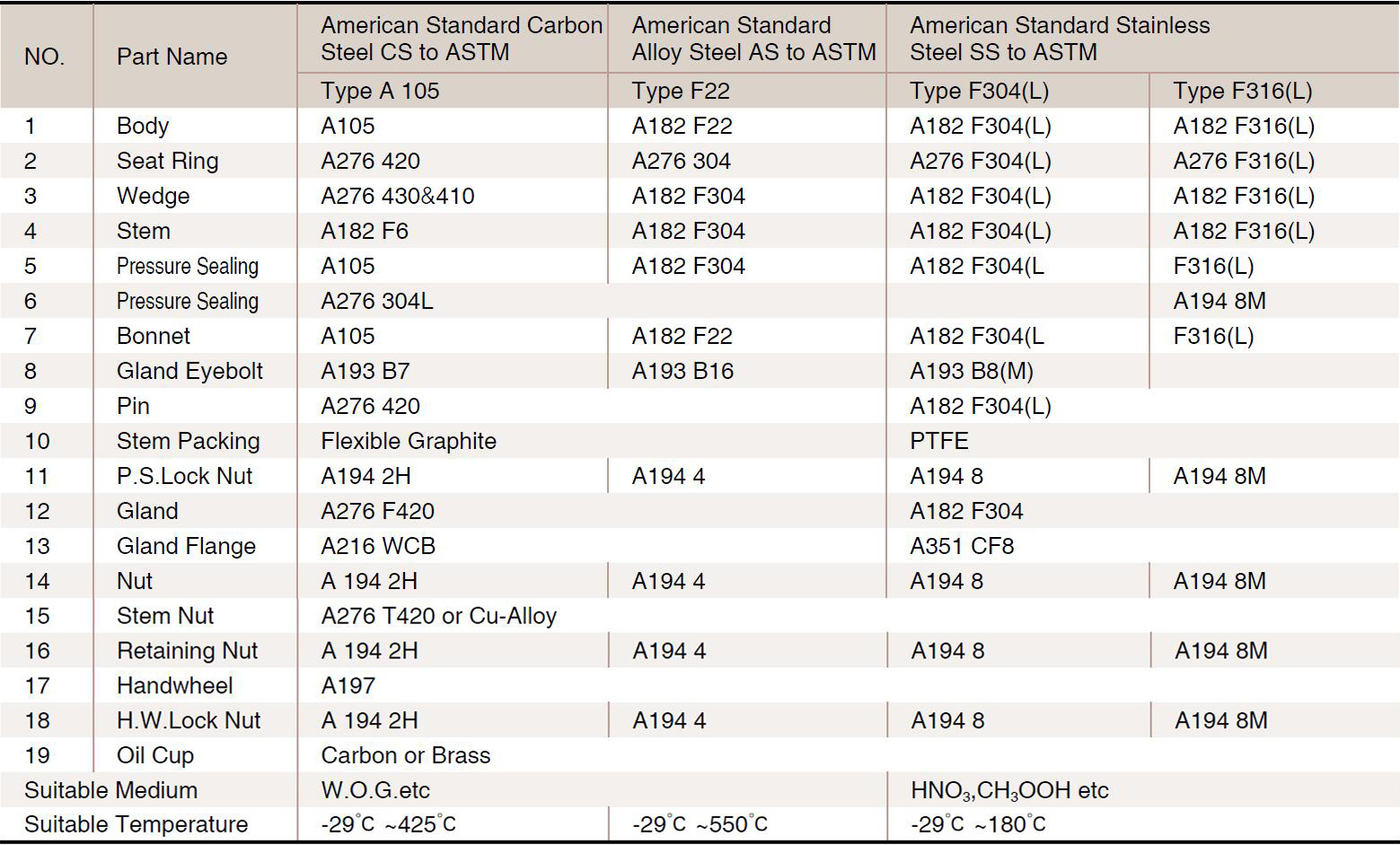Select the Carbon or Brass cell
The height and width of the screenshot is (845, 1400).
click(x=405, y=755)
